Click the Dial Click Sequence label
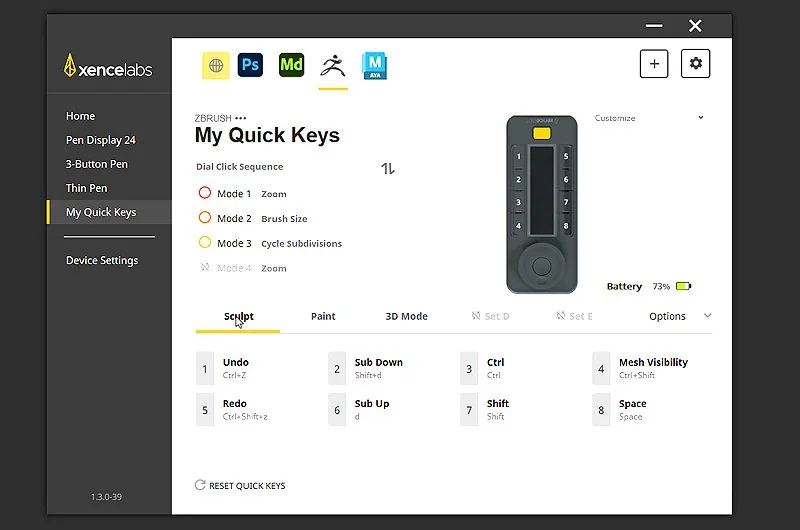 point(239,167)
